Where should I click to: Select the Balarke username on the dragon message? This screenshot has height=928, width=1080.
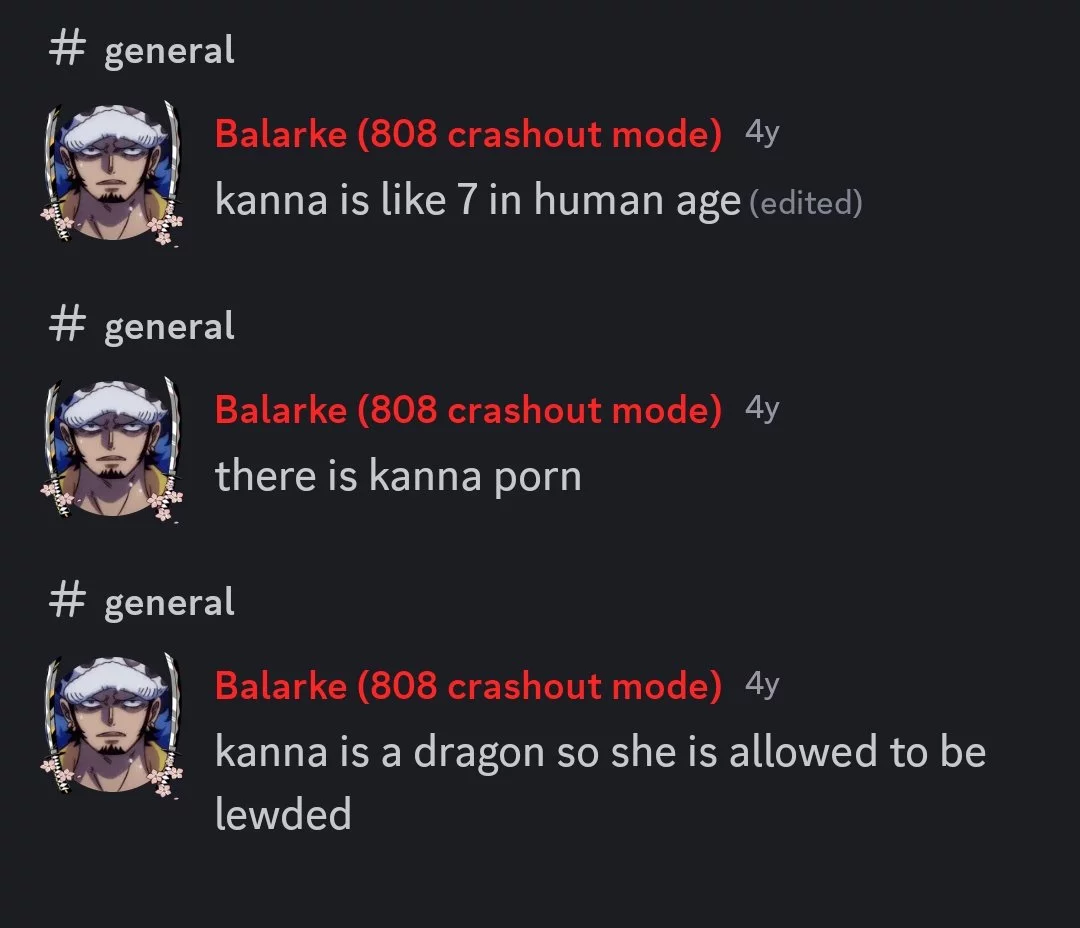[468, 685]
